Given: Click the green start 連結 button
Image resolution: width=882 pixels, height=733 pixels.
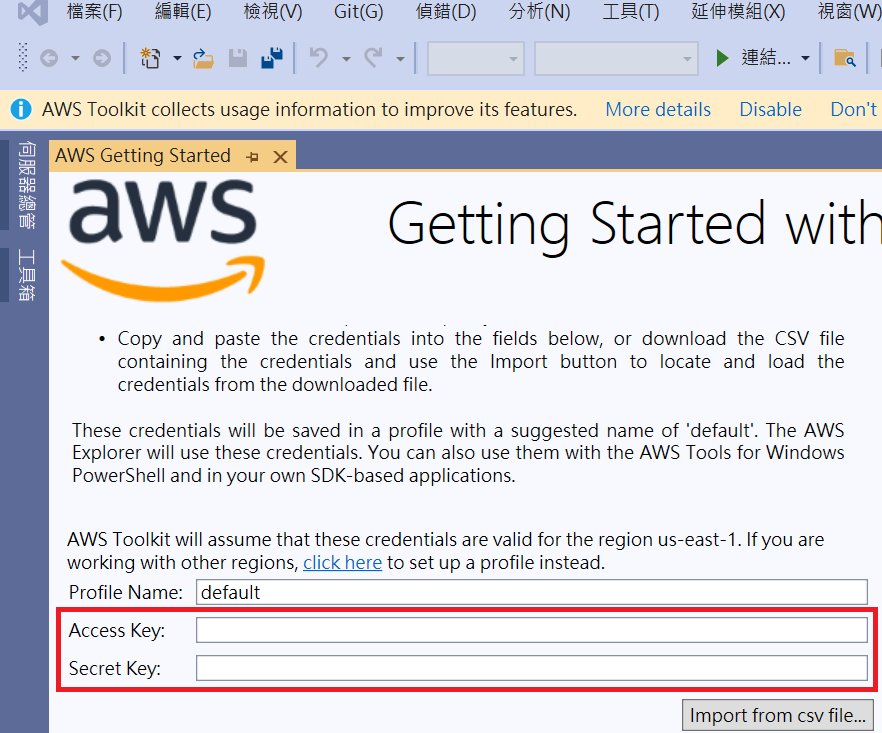Looking at the screenshot, I should tap(753, 57).
